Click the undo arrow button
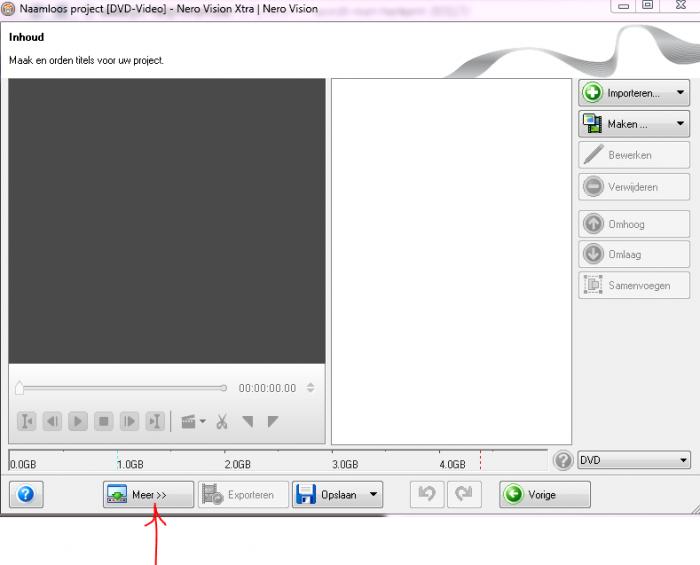The width and height of the screenshot is (700, 565). pos(427,494)
